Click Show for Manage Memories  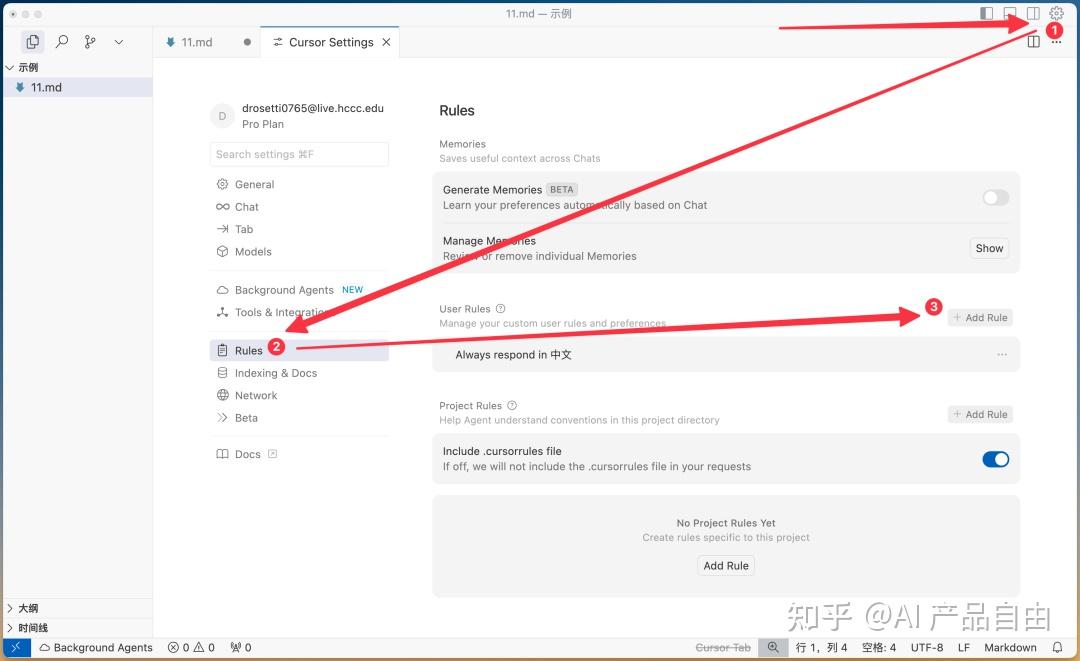(x=989, y=249)
